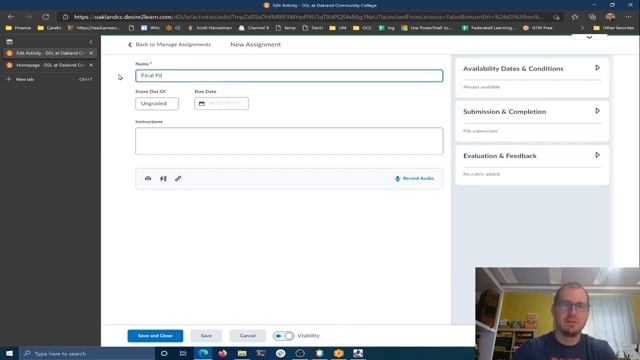Open the Due Date calendar picker
The height and width of the screenshot is (360, 640).
click(221, 104)
